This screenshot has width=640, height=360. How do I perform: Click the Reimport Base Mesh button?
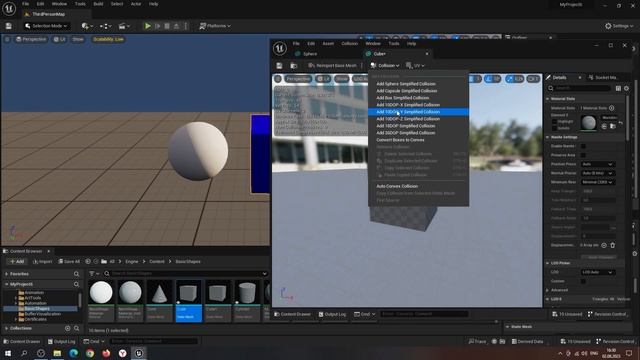[332, 65]
